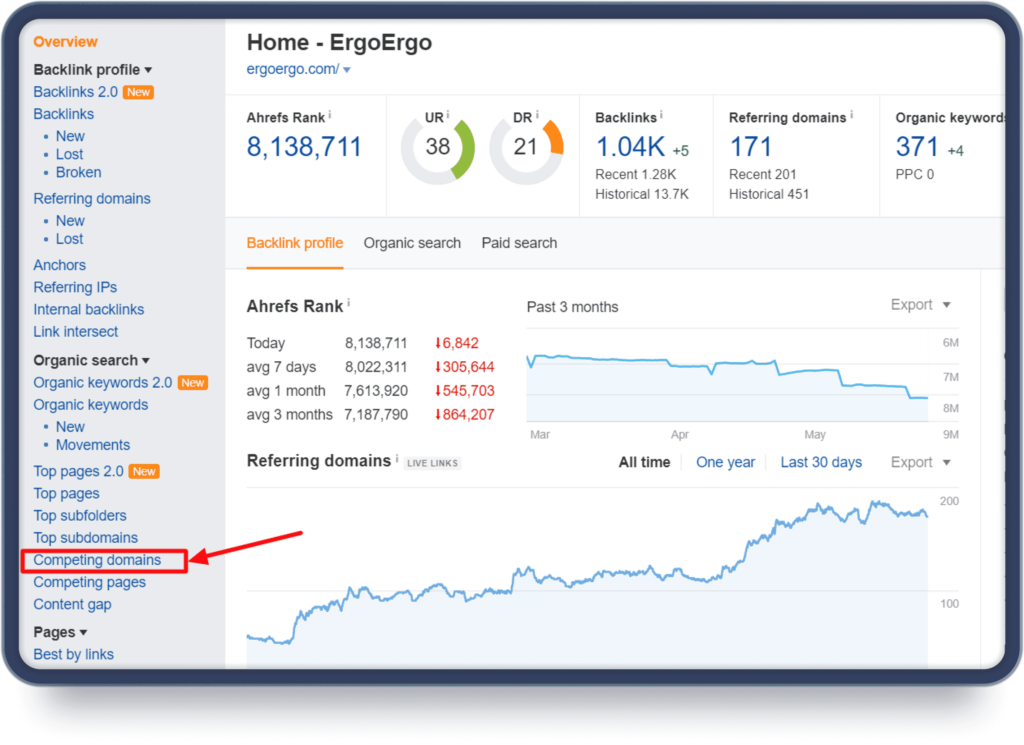Click info icon beside Referring domains chart heading
Viewport: 1024px width, 745px height.
397,458
